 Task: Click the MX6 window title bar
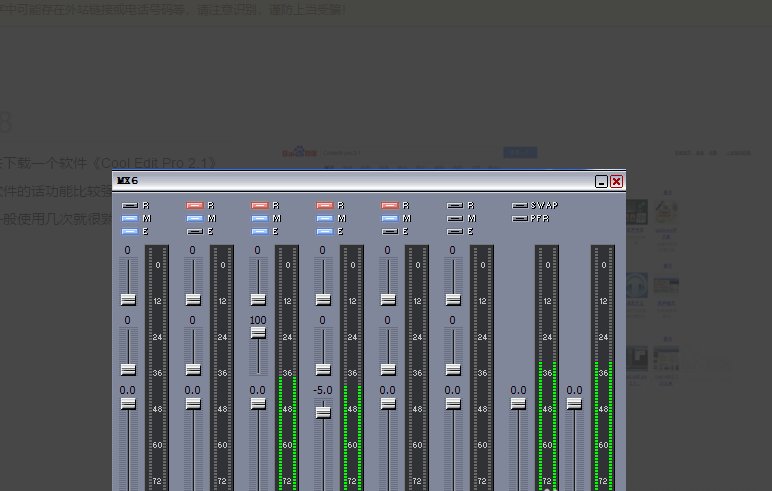[350, 181]
